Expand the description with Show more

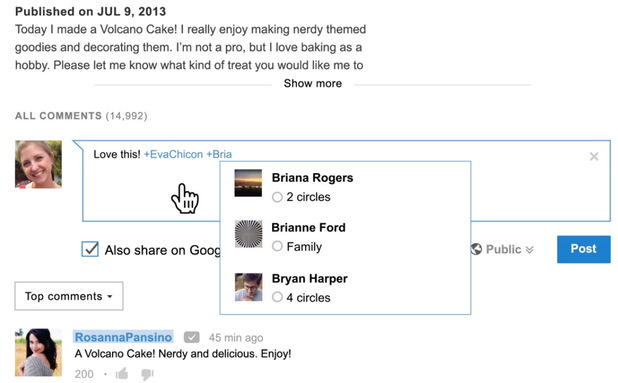coord(313,84)
